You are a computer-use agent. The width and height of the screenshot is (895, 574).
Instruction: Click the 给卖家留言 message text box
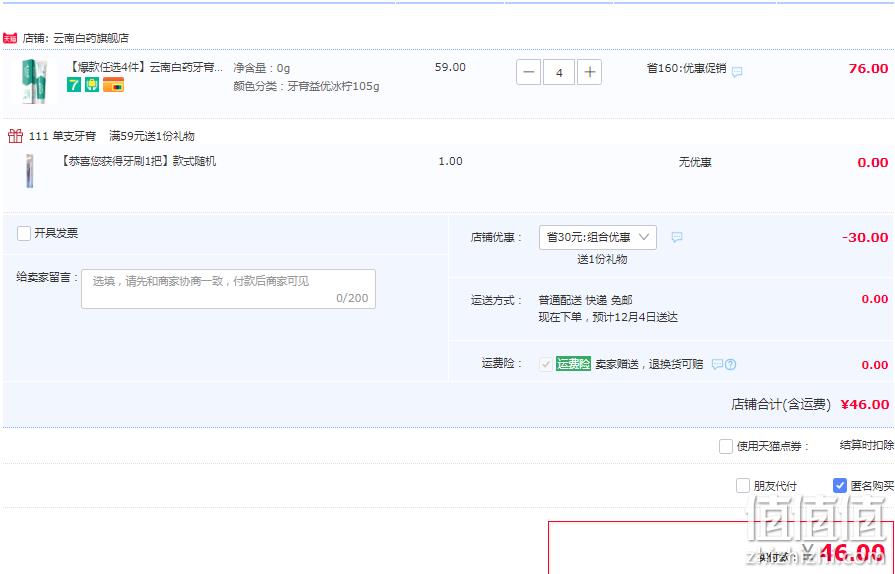click(x=228, y=289)
